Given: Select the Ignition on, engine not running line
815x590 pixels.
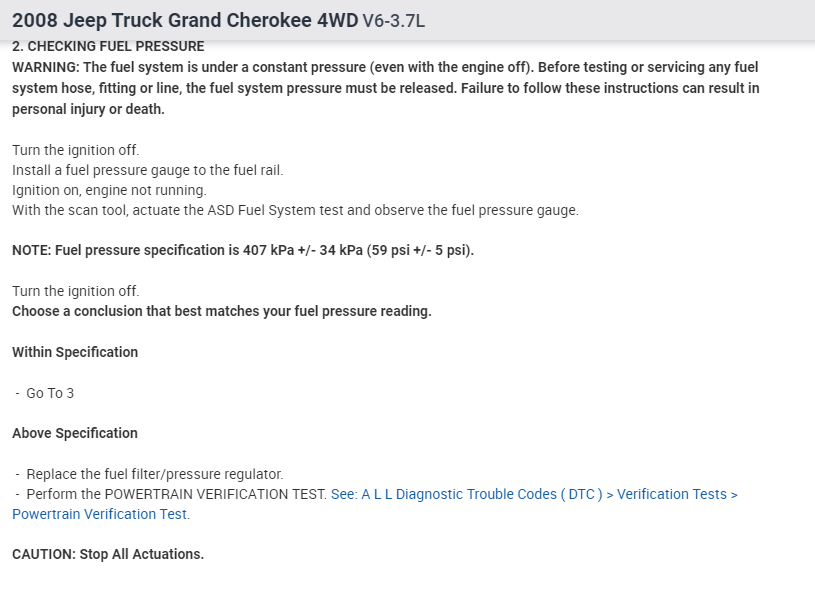Looking at the screenshot, I should [x=109, y=190].
